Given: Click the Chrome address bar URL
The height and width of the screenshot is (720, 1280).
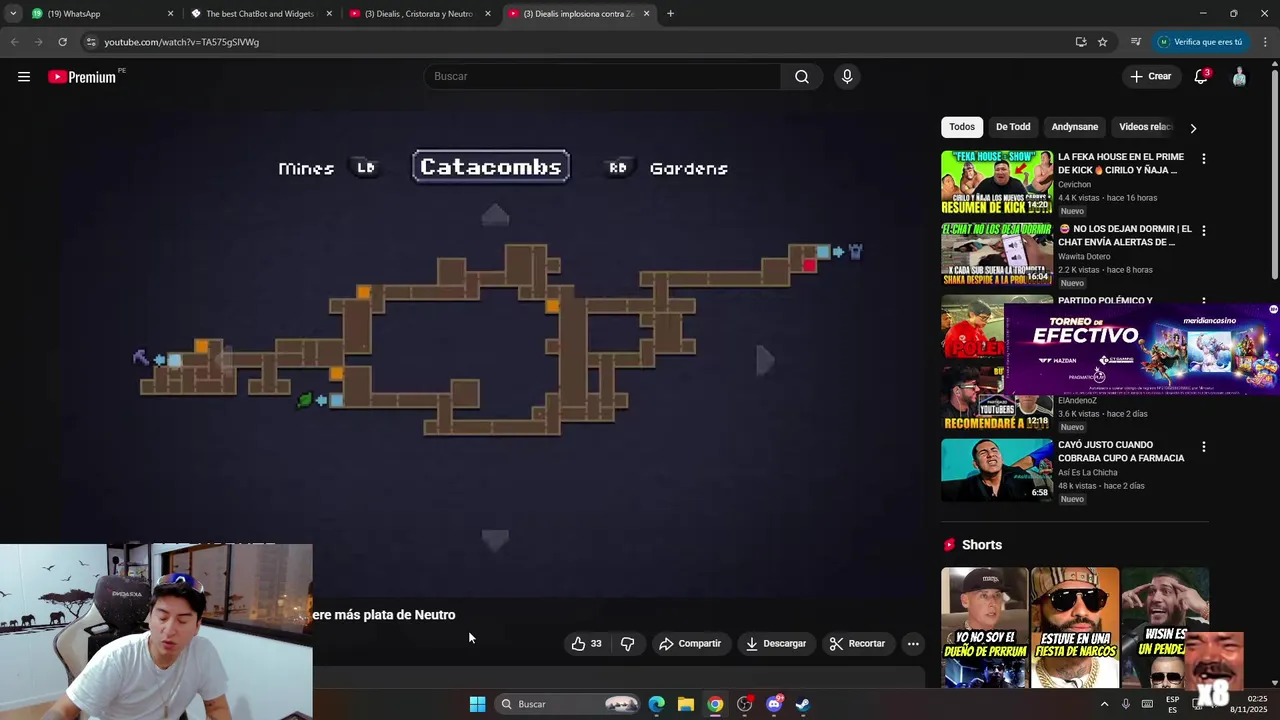Looking at the screenshot, I should 182,42.
